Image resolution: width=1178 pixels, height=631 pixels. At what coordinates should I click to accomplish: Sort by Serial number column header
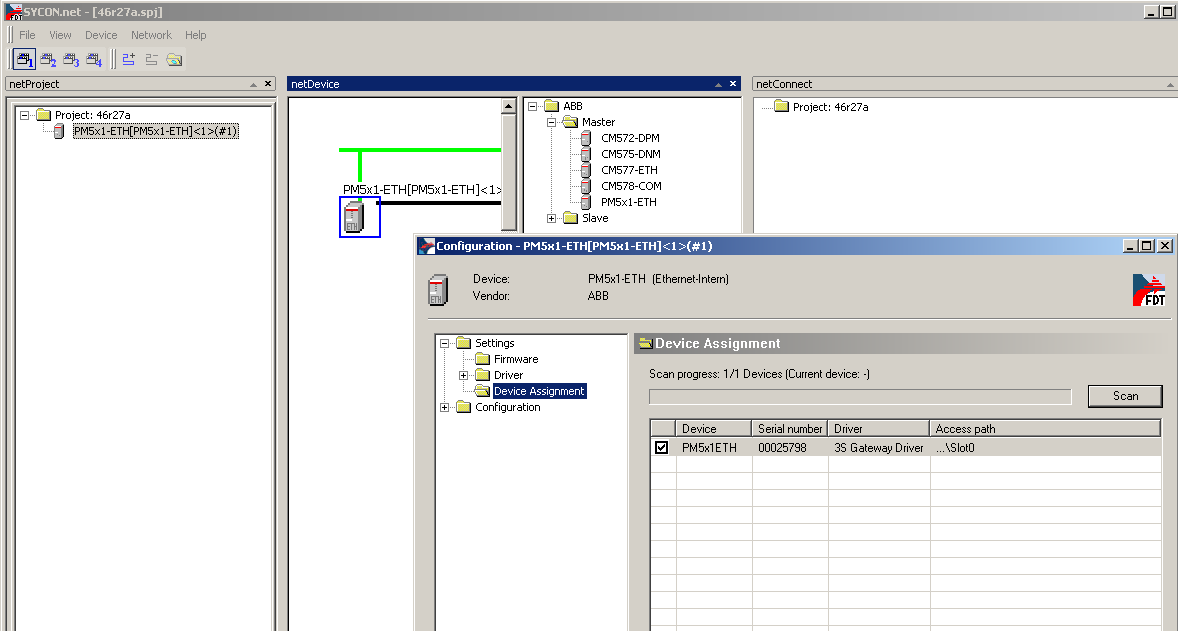(x=790, y=429)
